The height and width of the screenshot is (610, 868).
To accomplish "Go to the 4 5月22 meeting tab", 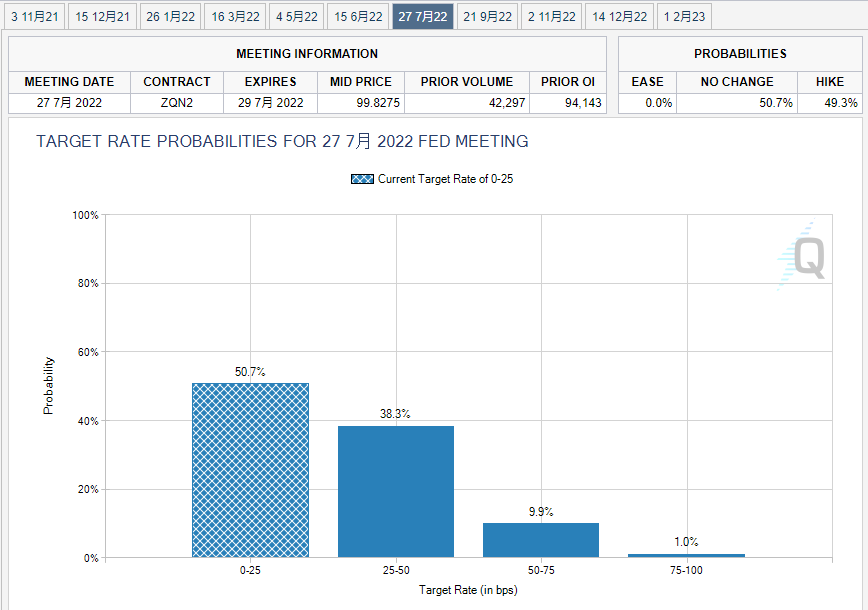I will pos(297,16).
